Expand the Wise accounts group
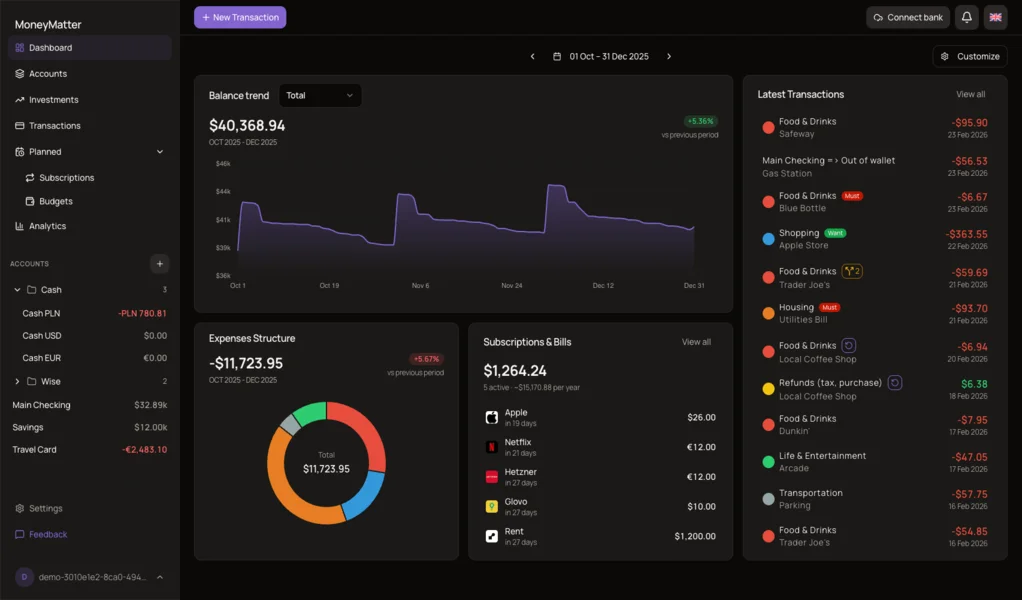The image size is (1022, 600). pyautogui.click(x=17, y=381)
